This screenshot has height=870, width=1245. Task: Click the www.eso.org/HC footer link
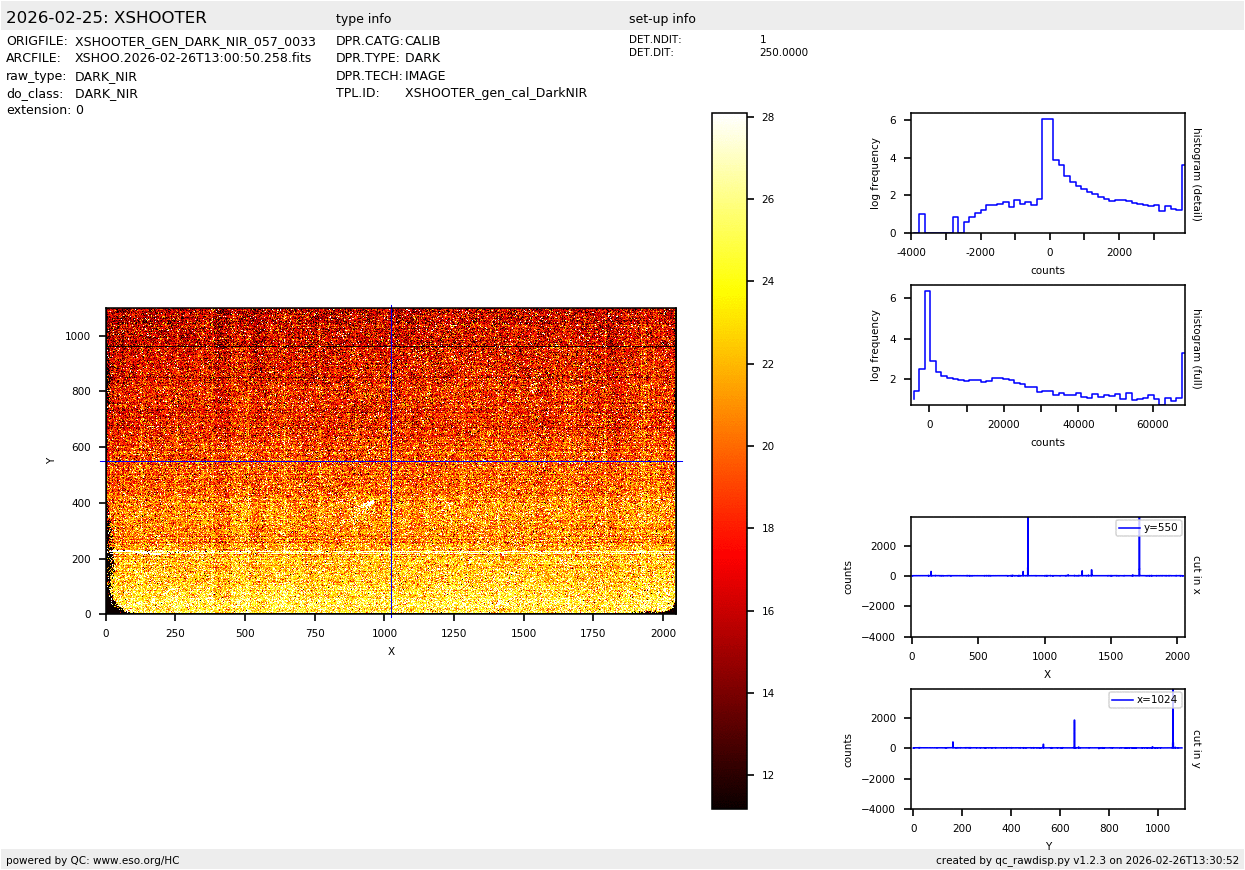tap(136, 860)
